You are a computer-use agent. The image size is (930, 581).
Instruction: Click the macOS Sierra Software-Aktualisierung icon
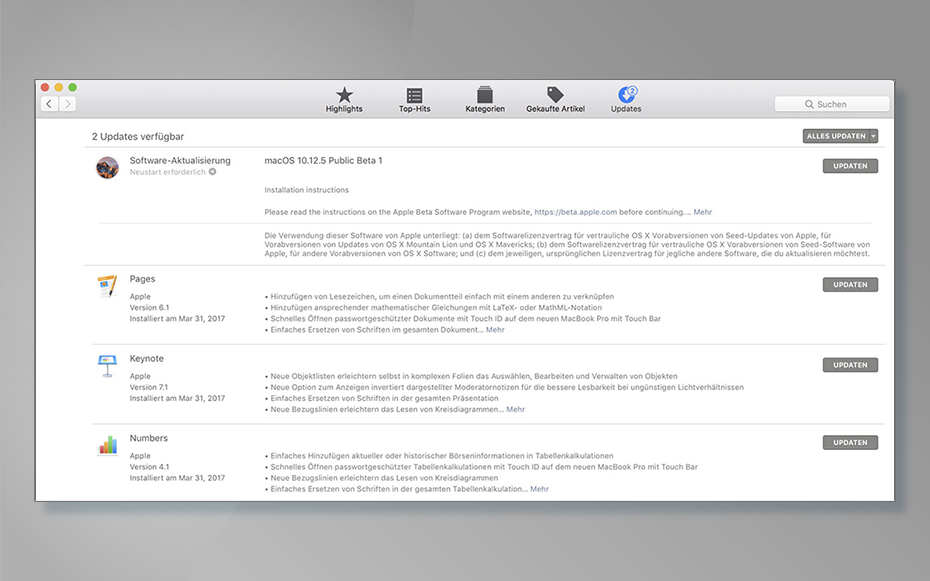(107, 167)
